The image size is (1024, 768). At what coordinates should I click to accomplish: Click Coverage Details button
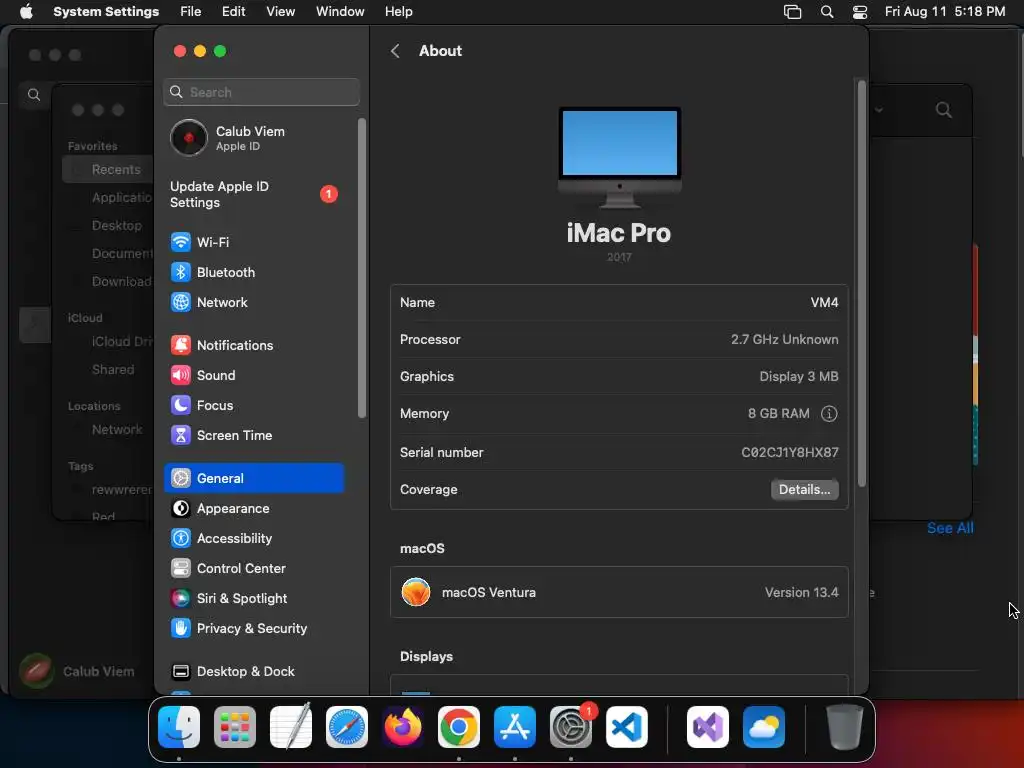[804, 489]
